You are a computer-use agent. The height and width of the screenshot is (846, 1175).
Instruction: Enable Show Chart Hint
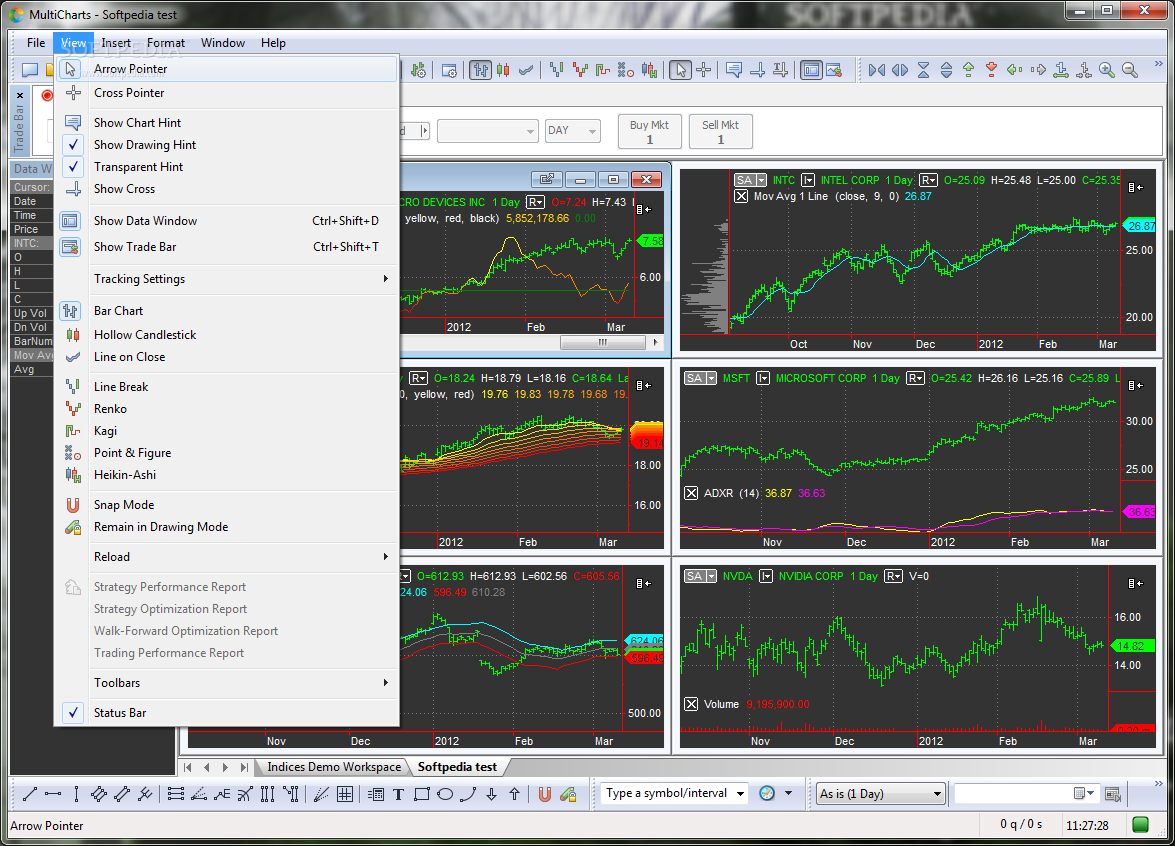coord(226,123)
